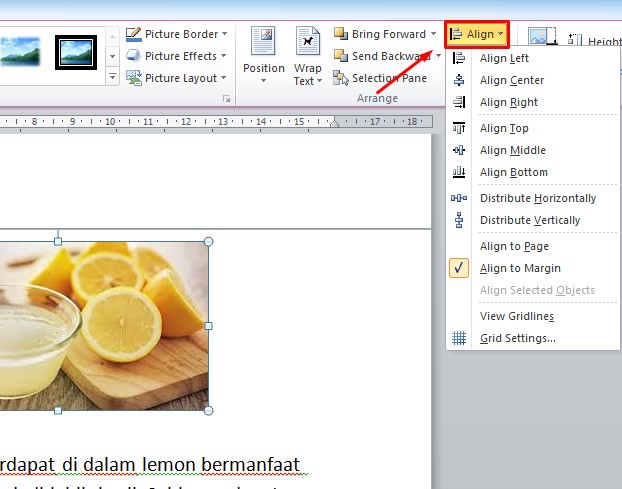Choose View Gridlines in Align menu
The height and width of the screenshot is (489, 622).
tap(517, 316)
